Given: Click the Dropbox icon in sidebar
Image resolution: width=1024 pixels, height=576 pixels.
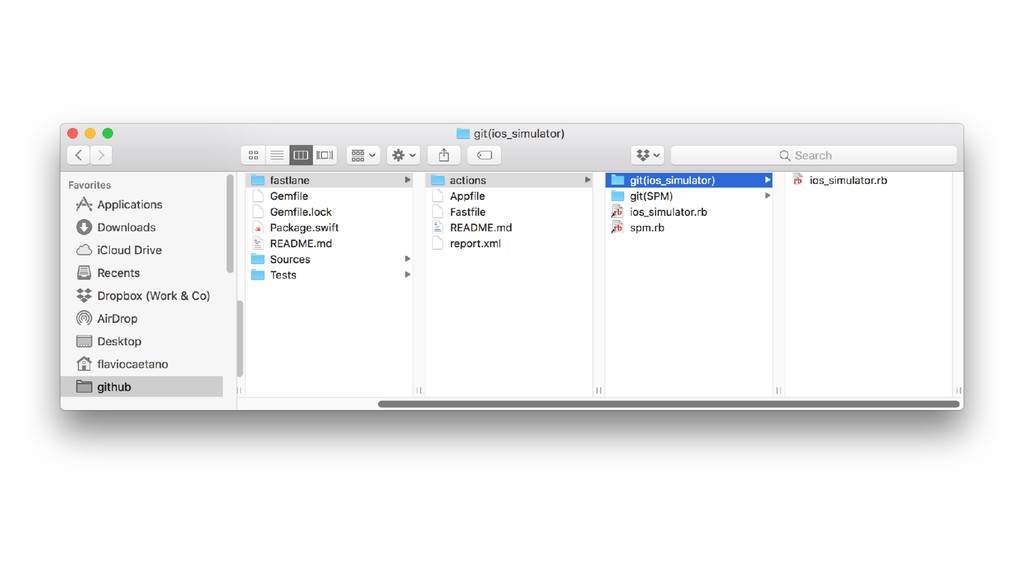Looking at the screenshot, I should click(84, 295).
